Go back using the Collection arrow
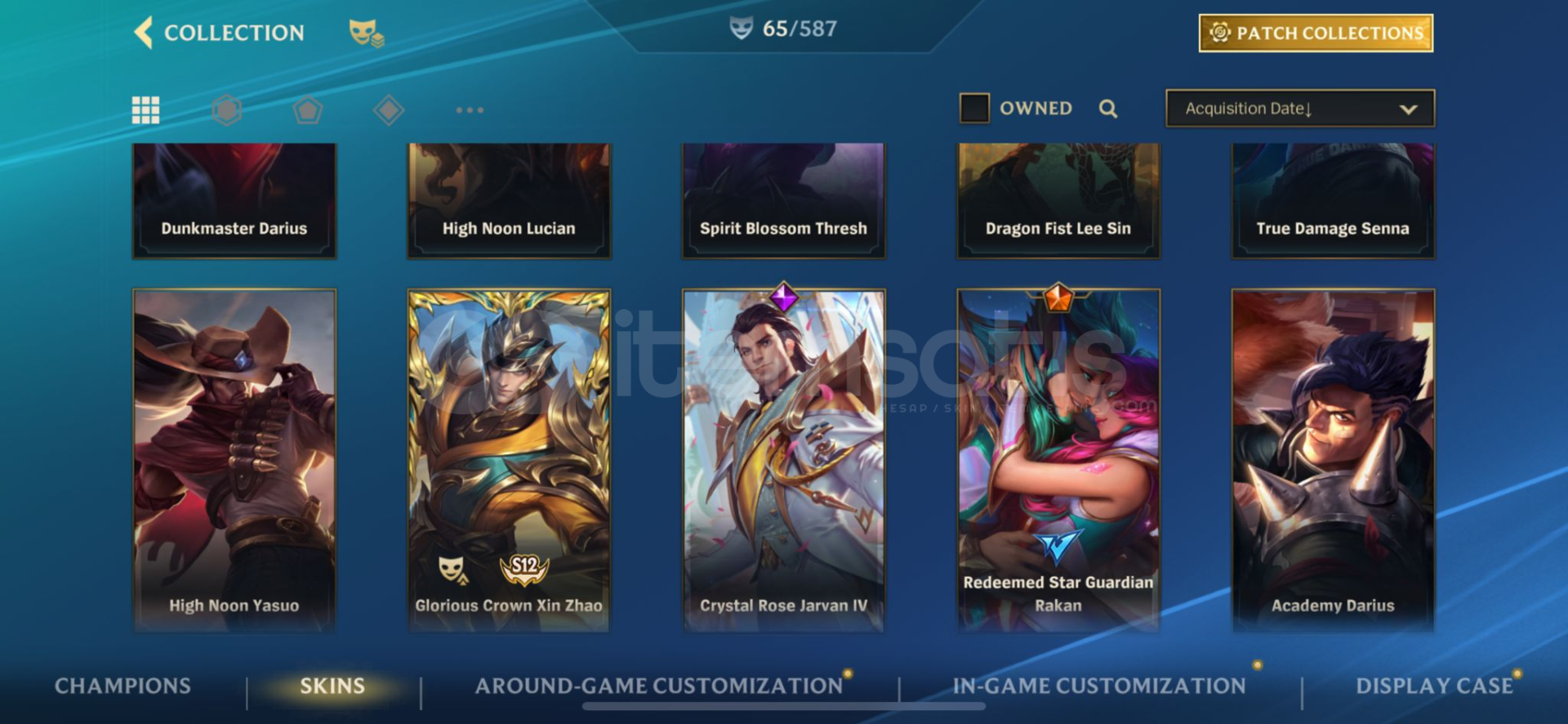1568x724 pixels. 144,33
